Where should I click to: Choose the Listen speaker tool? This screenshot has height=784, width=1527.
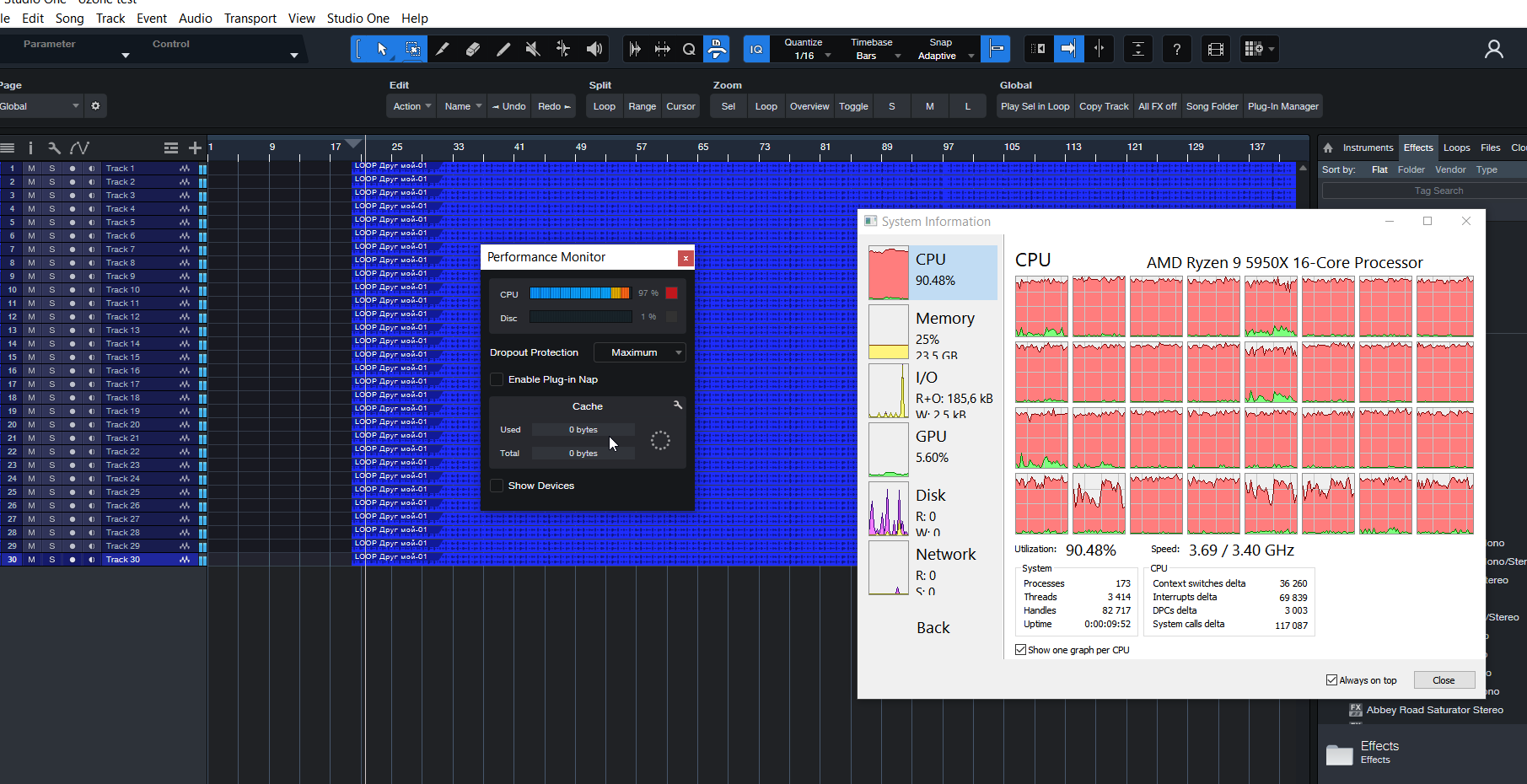pyautogui.click(x=594, y=49)
